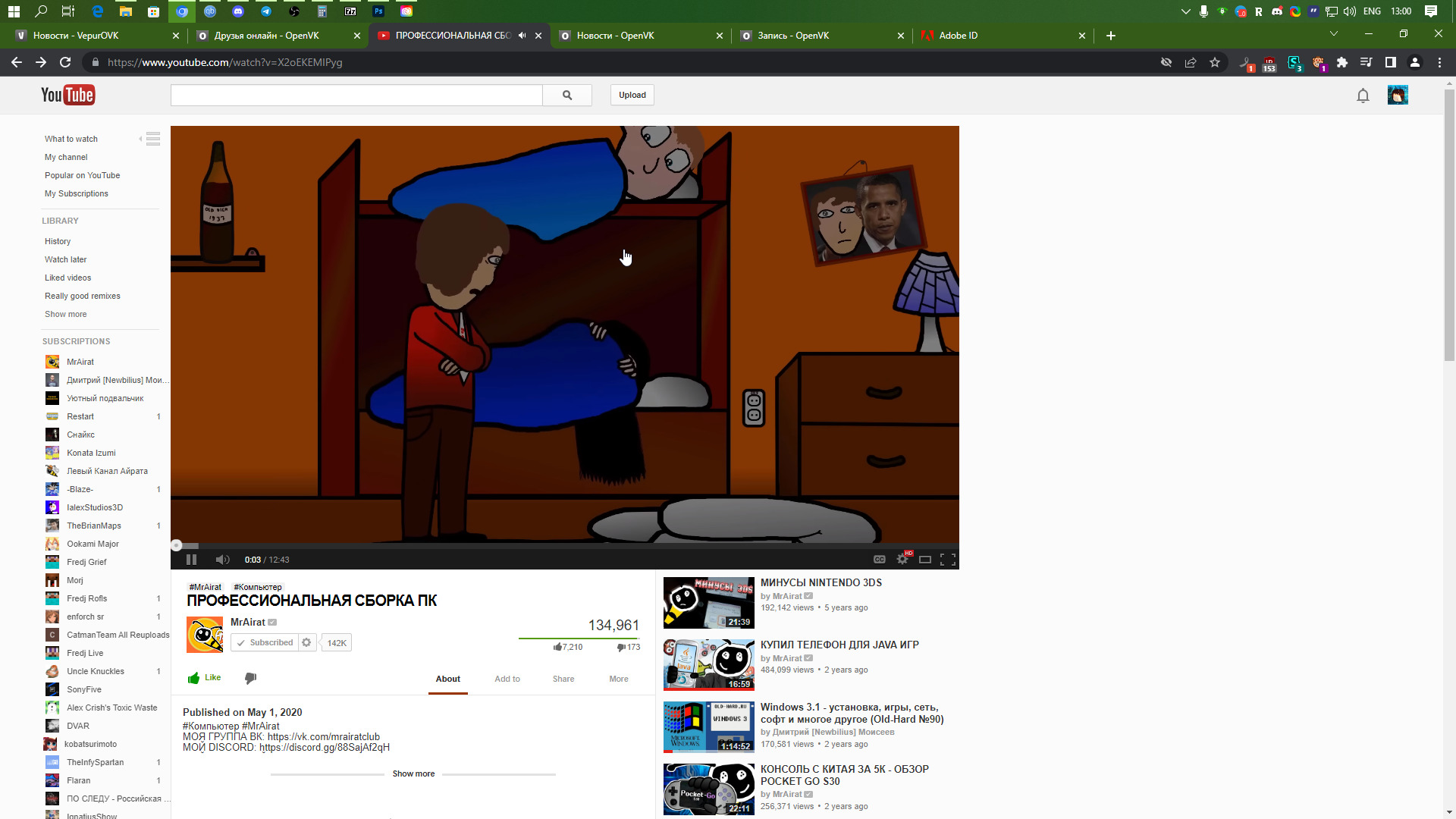The width and height of the screenshot is (1456, 819).
Task: Collapse the guide sidebar menu icon
Action: [x=152, y=139]
